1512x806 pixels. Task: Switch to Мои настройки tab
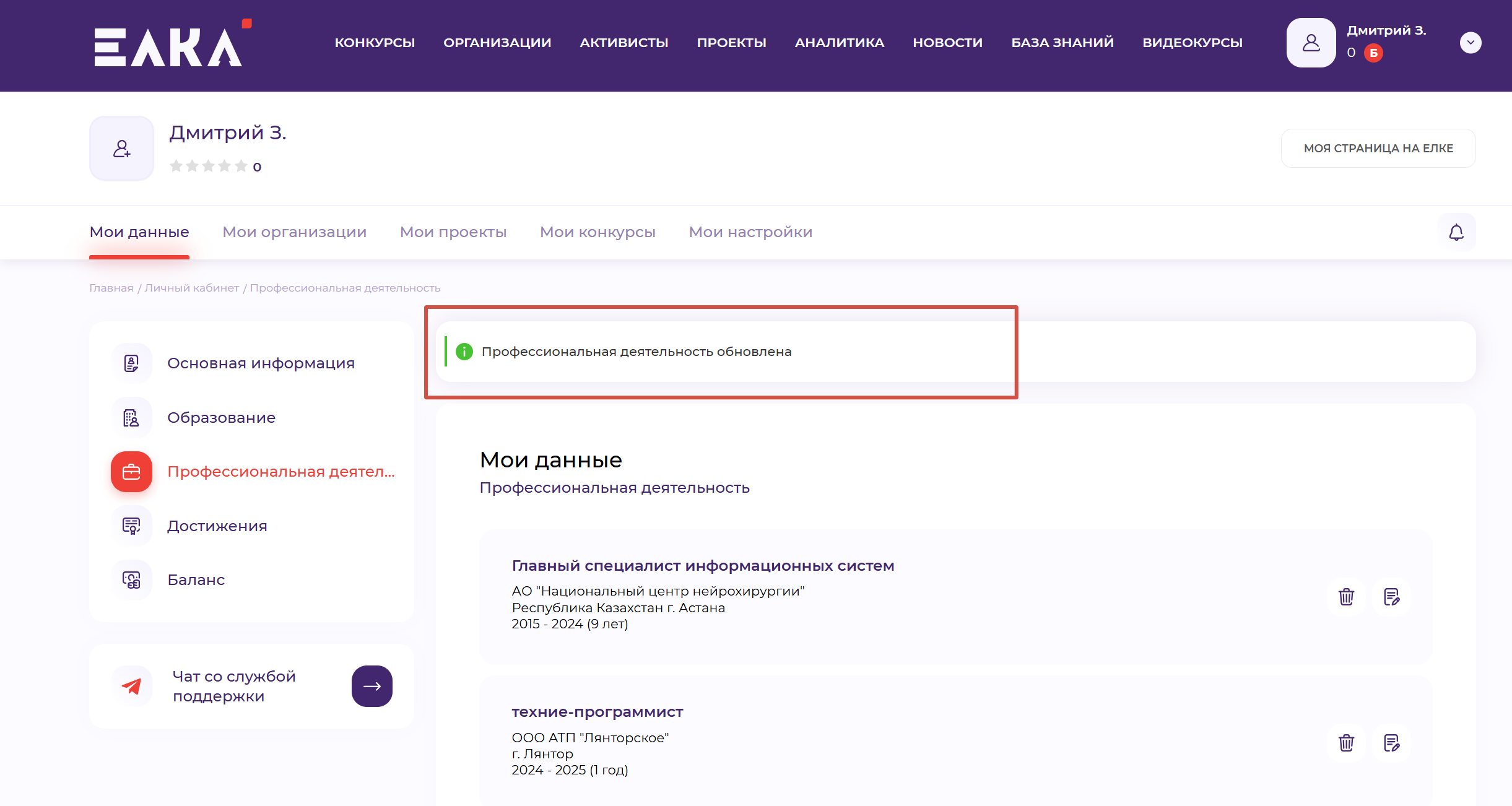750,232
